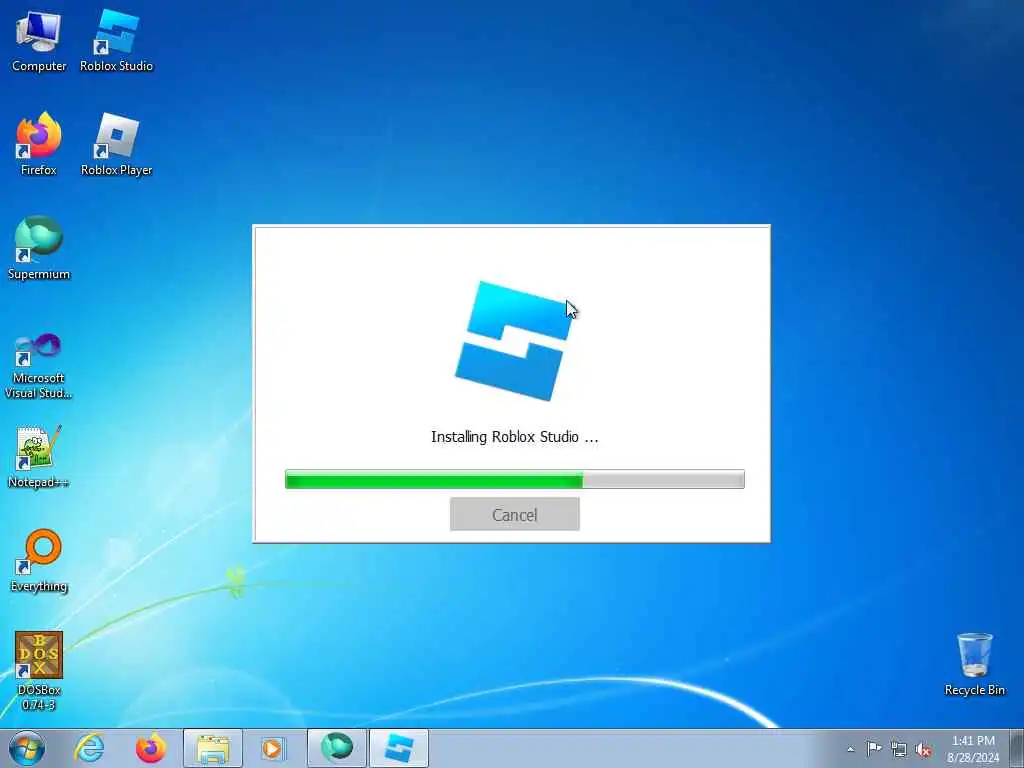1024x768 pixels.
Task: Launch Internet Explorer from the taskbar
Action: 89,748
